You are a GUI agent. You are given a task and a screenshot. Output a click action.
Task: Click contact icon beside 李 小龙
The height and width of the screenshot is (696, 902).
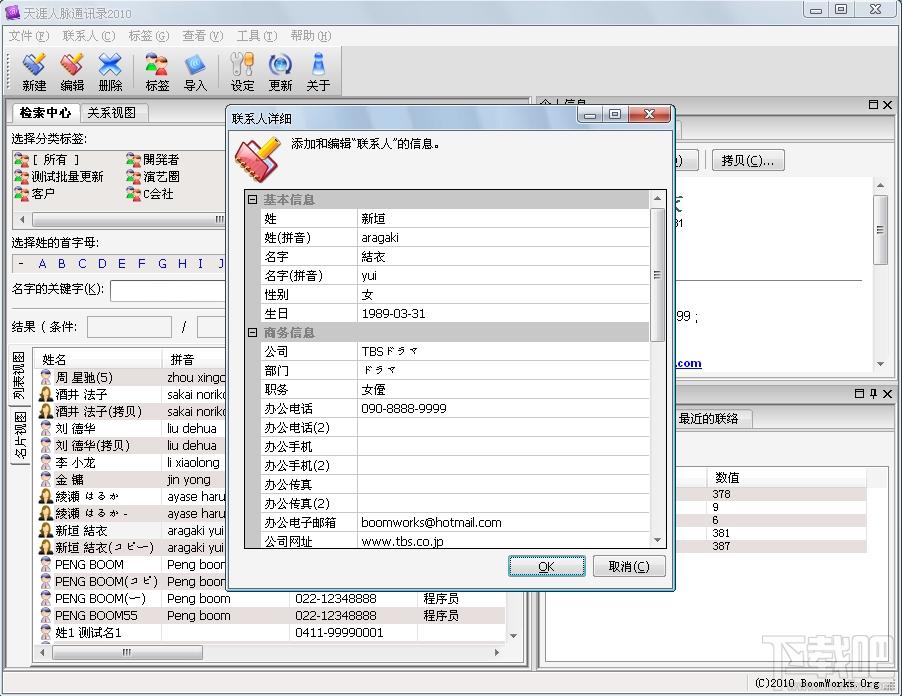click(x=46, y=462)
